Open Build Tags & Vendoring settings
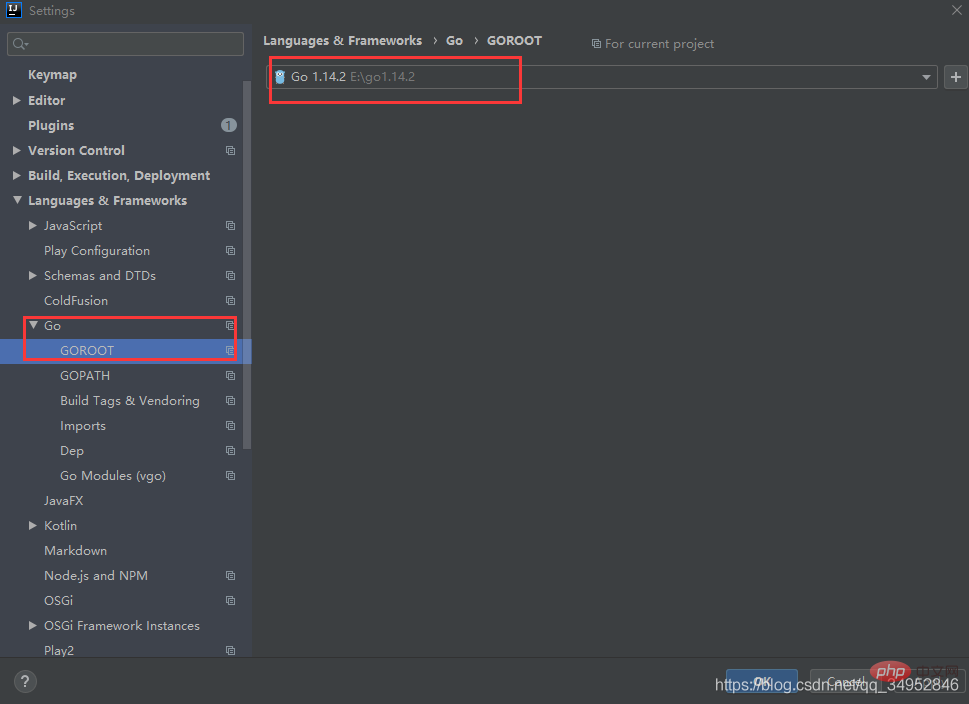 [x=130, y=401]
